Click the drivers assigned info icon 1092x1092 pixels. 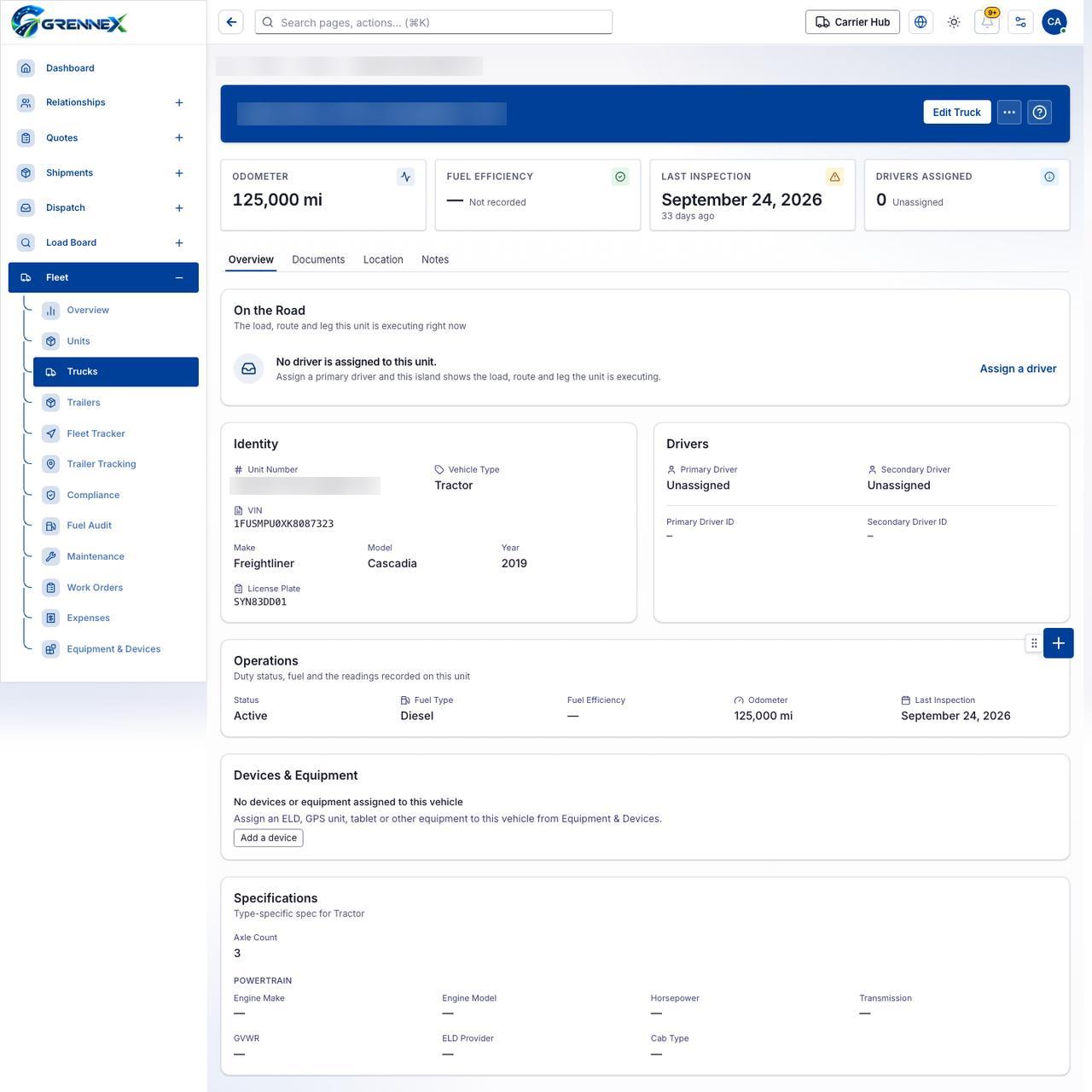[x=1049, y=177]
